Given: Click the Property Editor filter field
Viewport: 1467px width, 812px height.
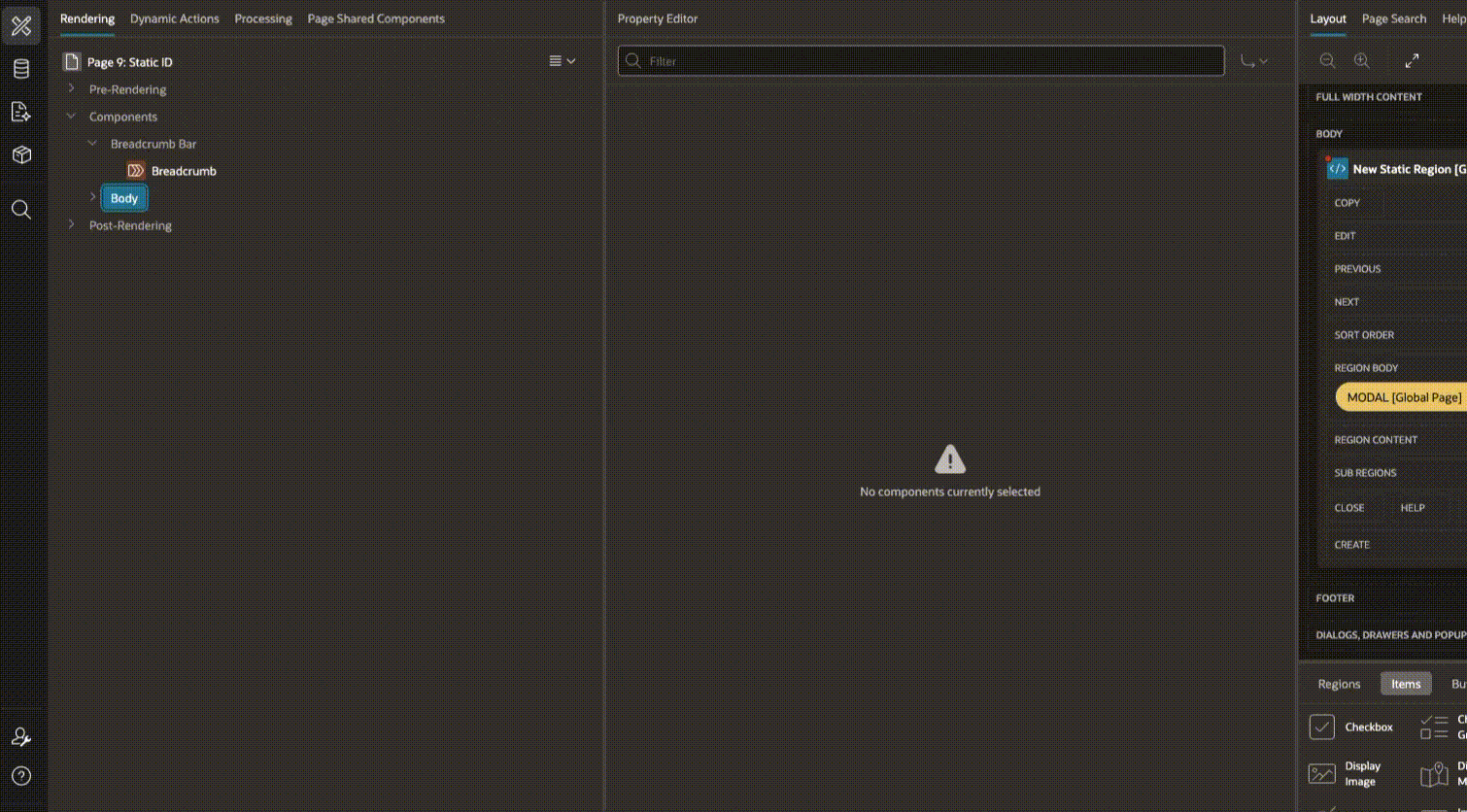Looking at the screenshot, I should (921, 61).
